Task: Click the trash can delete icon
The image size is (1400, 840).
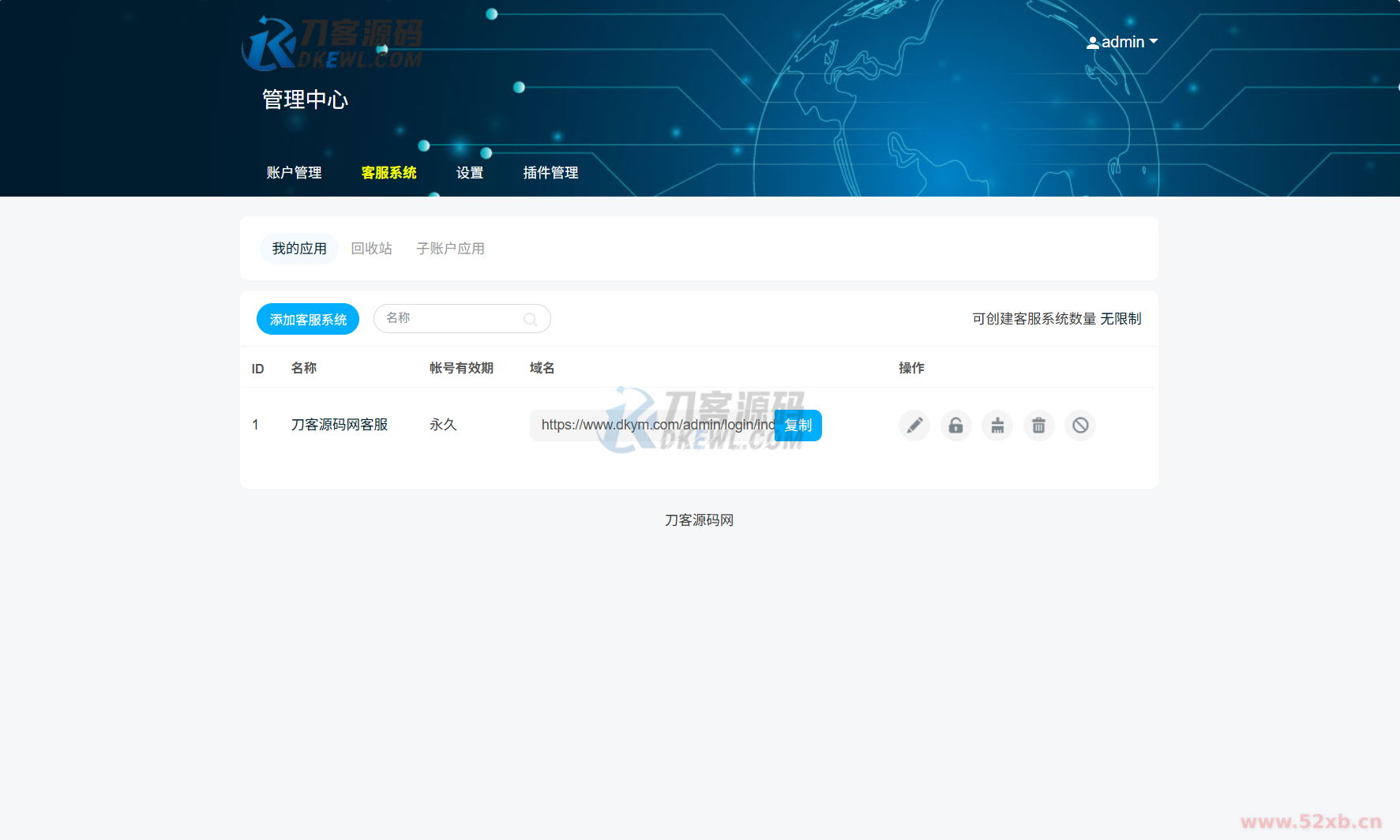Action: (1038, 426)
